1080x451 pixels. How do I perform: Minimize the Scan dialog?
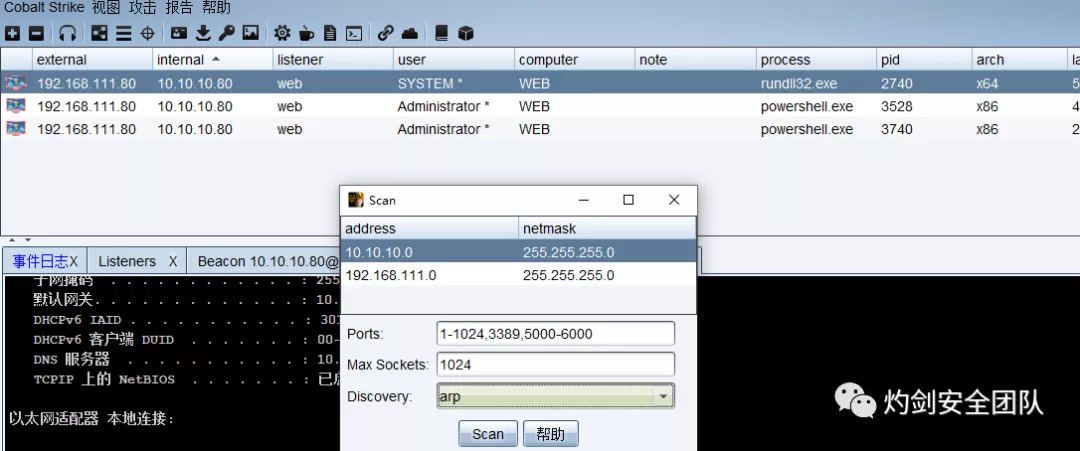click(x=583, y=200)
